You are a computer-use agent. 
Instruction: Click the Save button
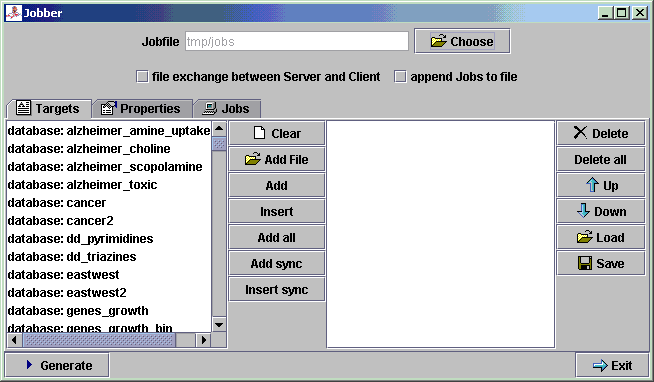click(601, 264)
